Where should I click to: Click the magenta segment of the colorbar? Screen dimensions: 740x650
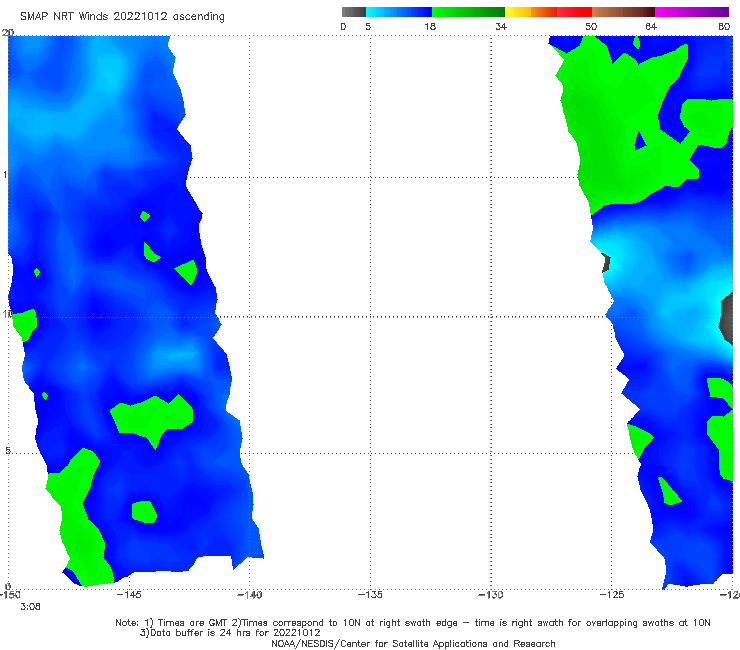pos(692,12)
